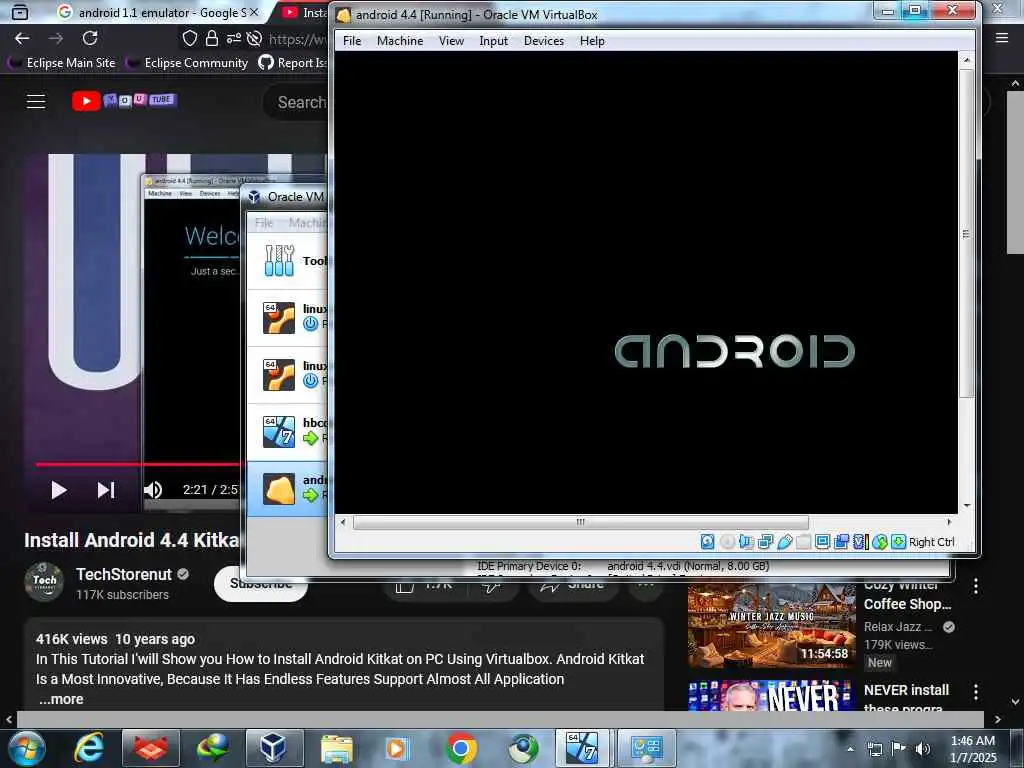Open Google Chrome from the taskbar
Screen dimensions: 1024x768
tap(461, 748)
